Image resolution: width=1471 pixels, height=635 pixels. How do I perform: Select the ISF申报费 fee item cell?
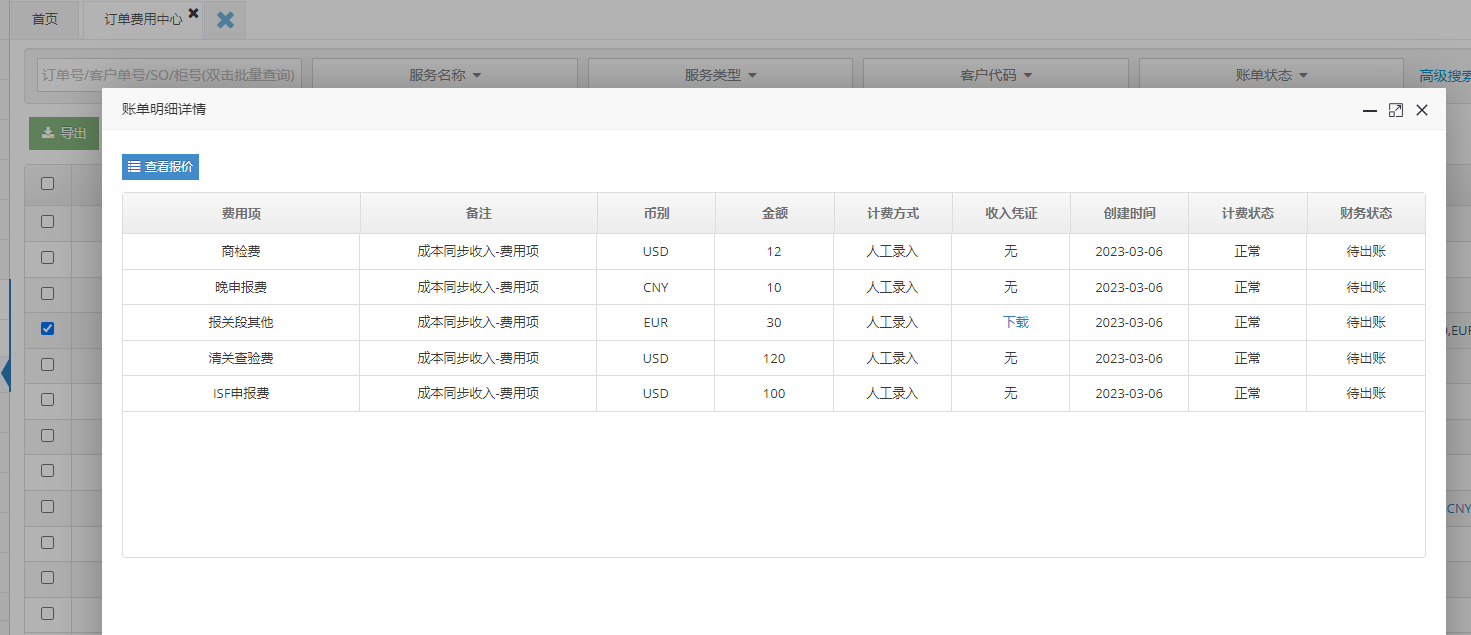(241, 393)
